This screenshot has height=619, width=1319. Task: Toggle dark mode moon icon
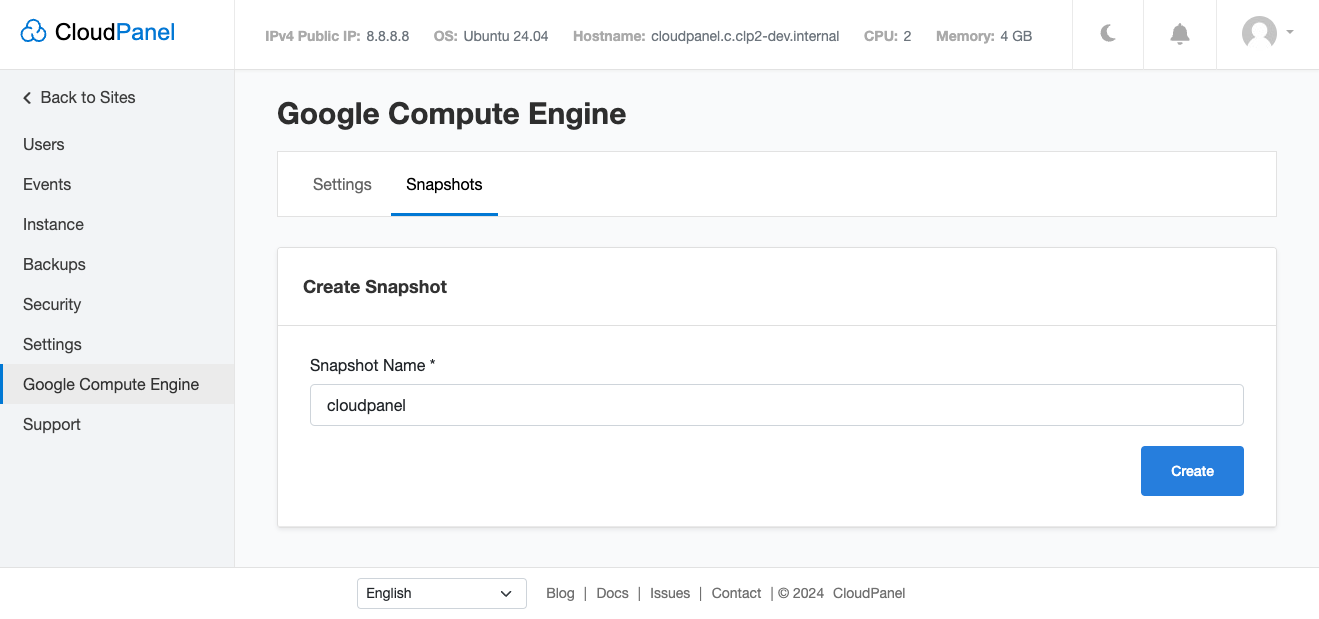point(1108,34)
